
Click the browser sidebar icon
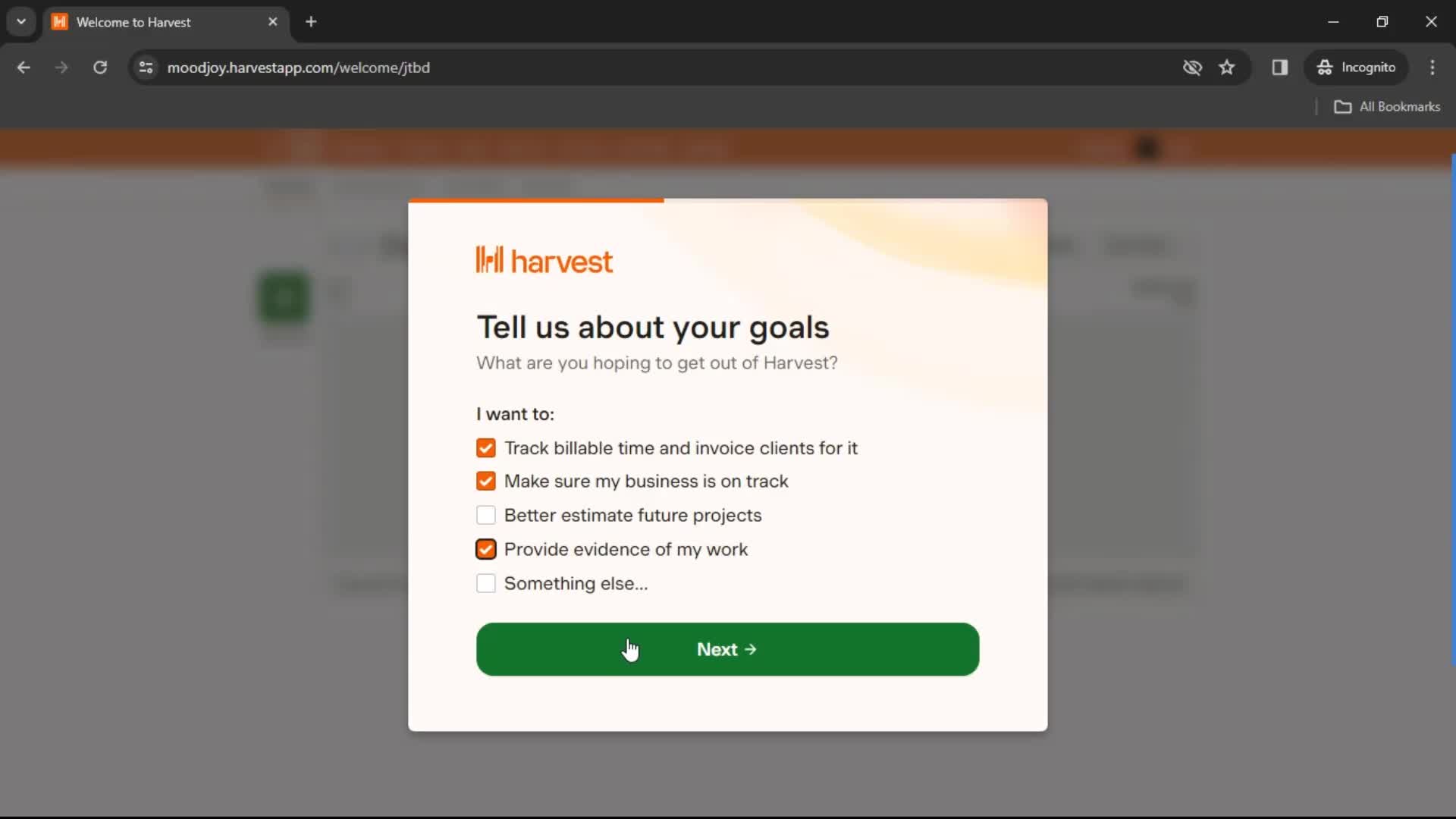coord(1280,67)
